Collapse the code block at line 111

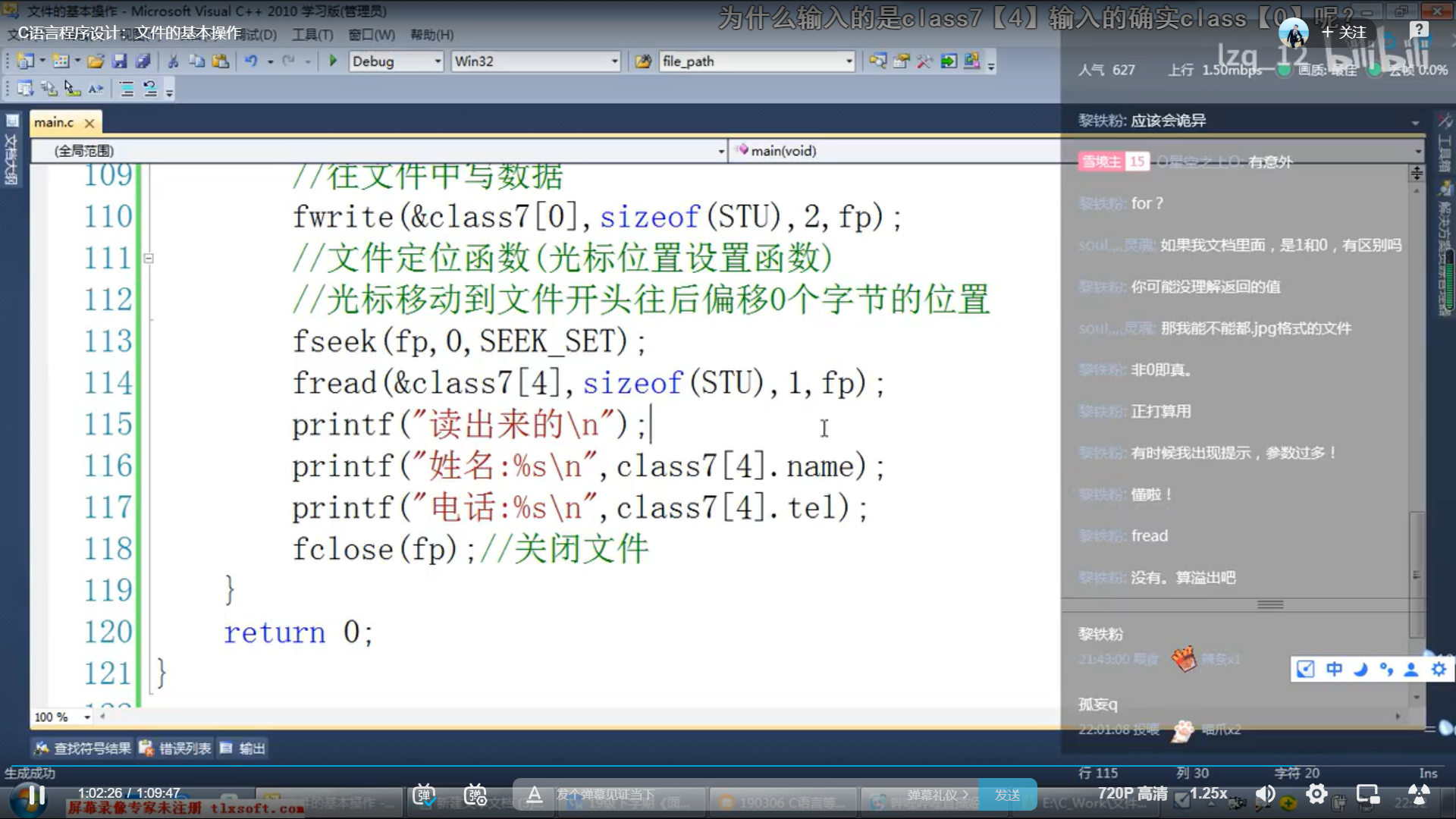point(149,259)
